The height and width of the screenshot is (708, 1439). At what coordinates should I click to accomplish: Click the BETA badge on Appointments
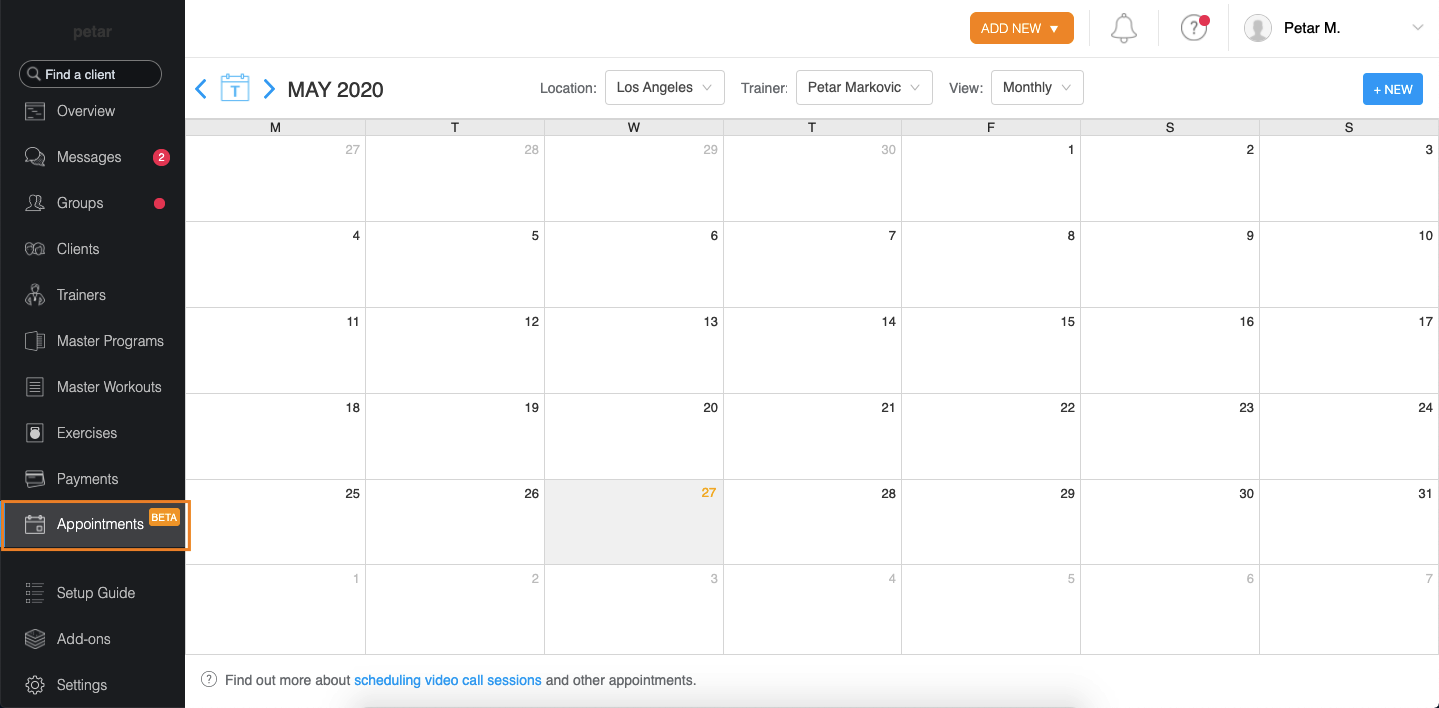164,517
